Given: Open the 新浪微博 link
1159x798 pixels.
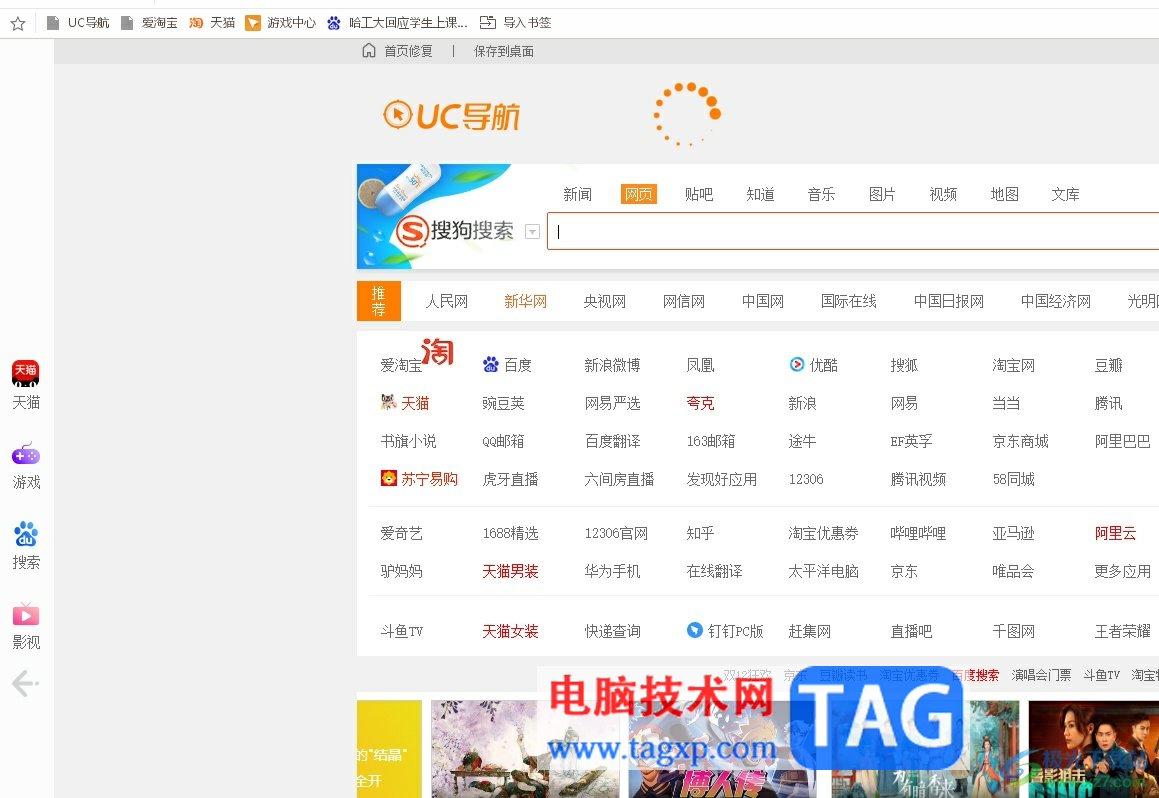Looking at the screenshot, I should click(612, 365).
